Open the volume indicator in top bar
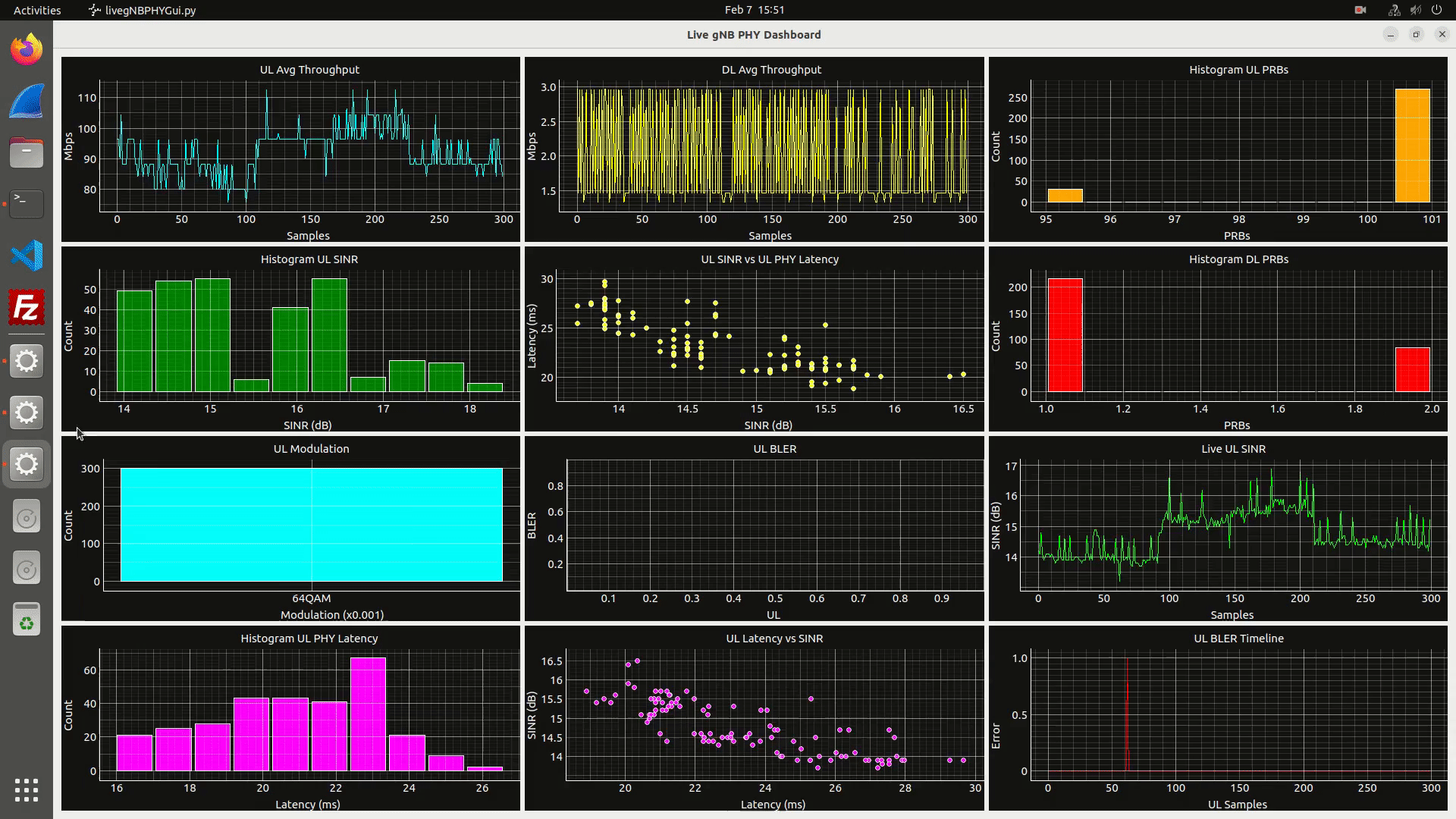The height and width of the screenshot is (819, 1456). pyautogui.click(x=1415, y=11)
